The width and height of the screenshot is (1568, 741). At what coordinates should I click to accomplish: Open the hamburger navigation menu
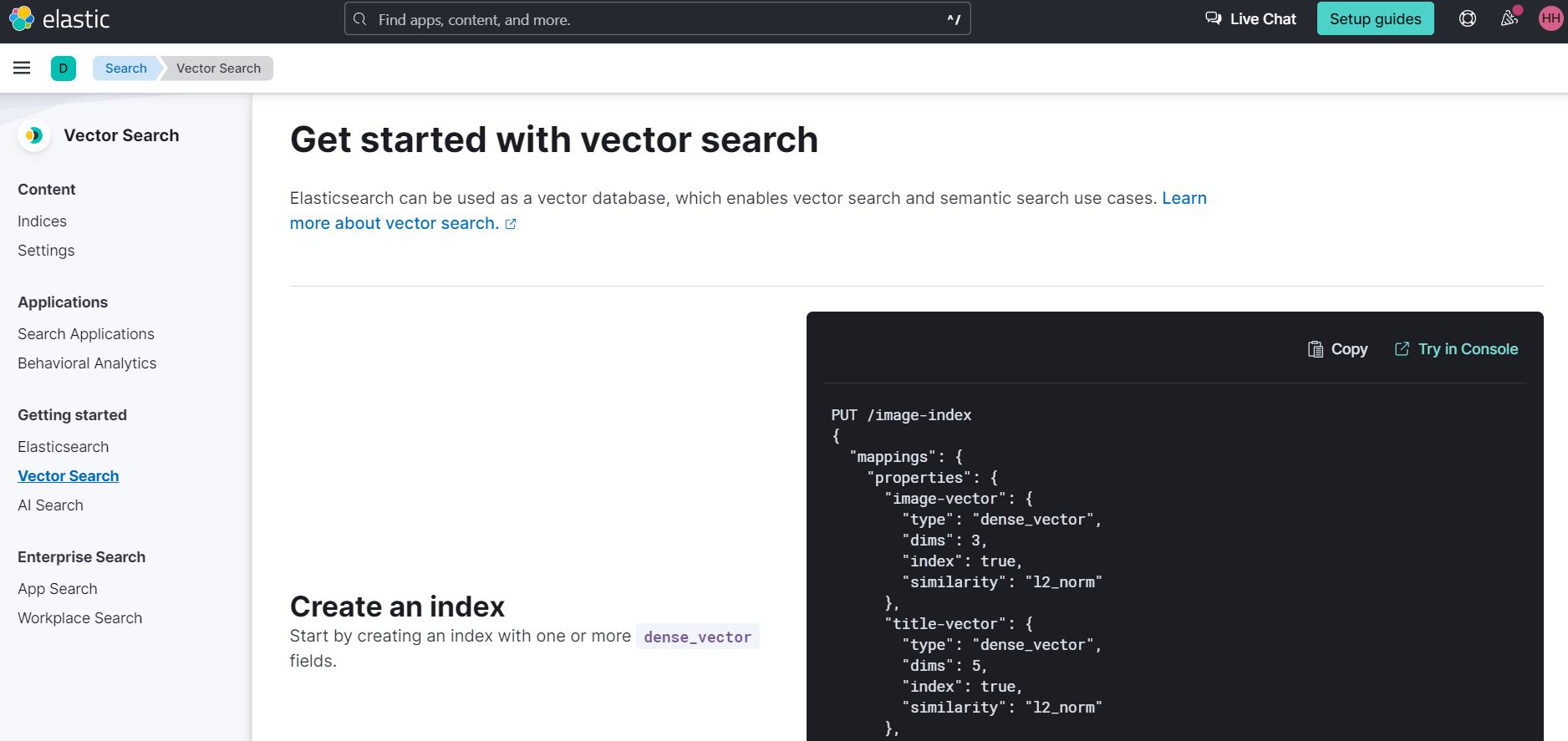[22, 68]
